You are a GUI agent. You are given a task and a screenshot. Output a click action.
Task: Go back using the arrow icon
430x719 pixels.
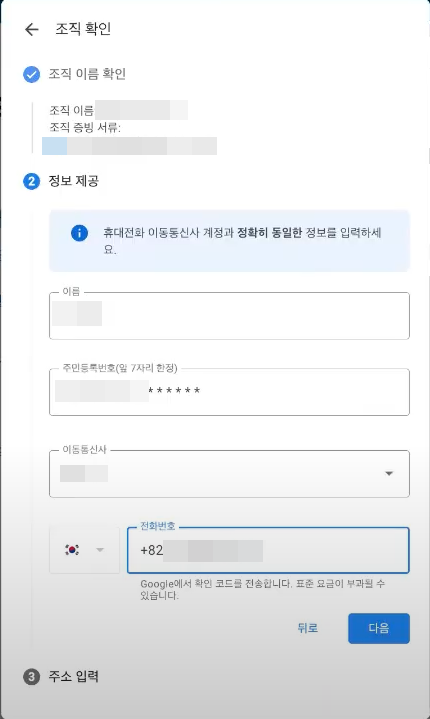point(32,29)
